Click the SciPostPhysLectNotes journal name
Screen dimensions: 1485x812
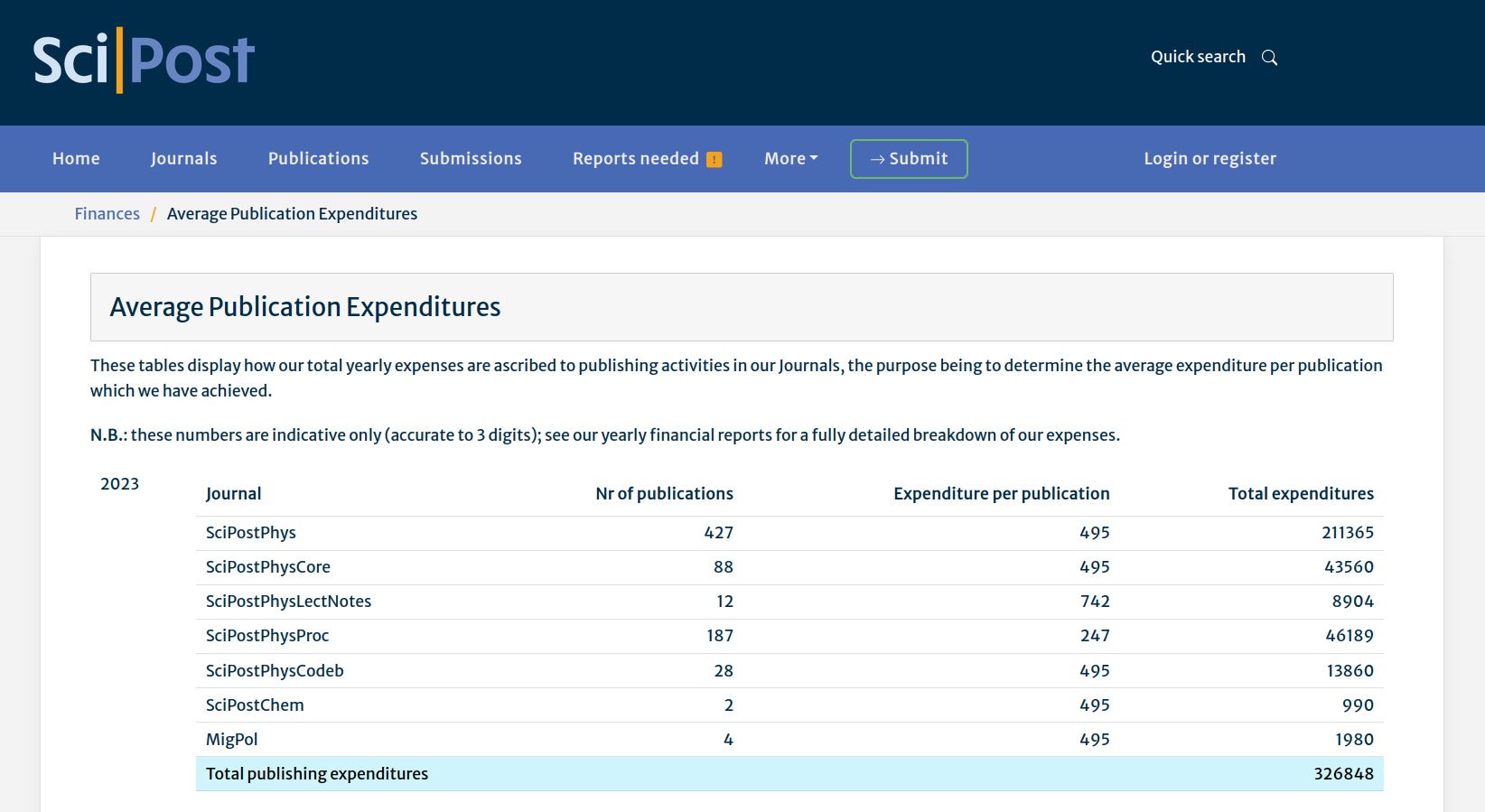[288, 602]
